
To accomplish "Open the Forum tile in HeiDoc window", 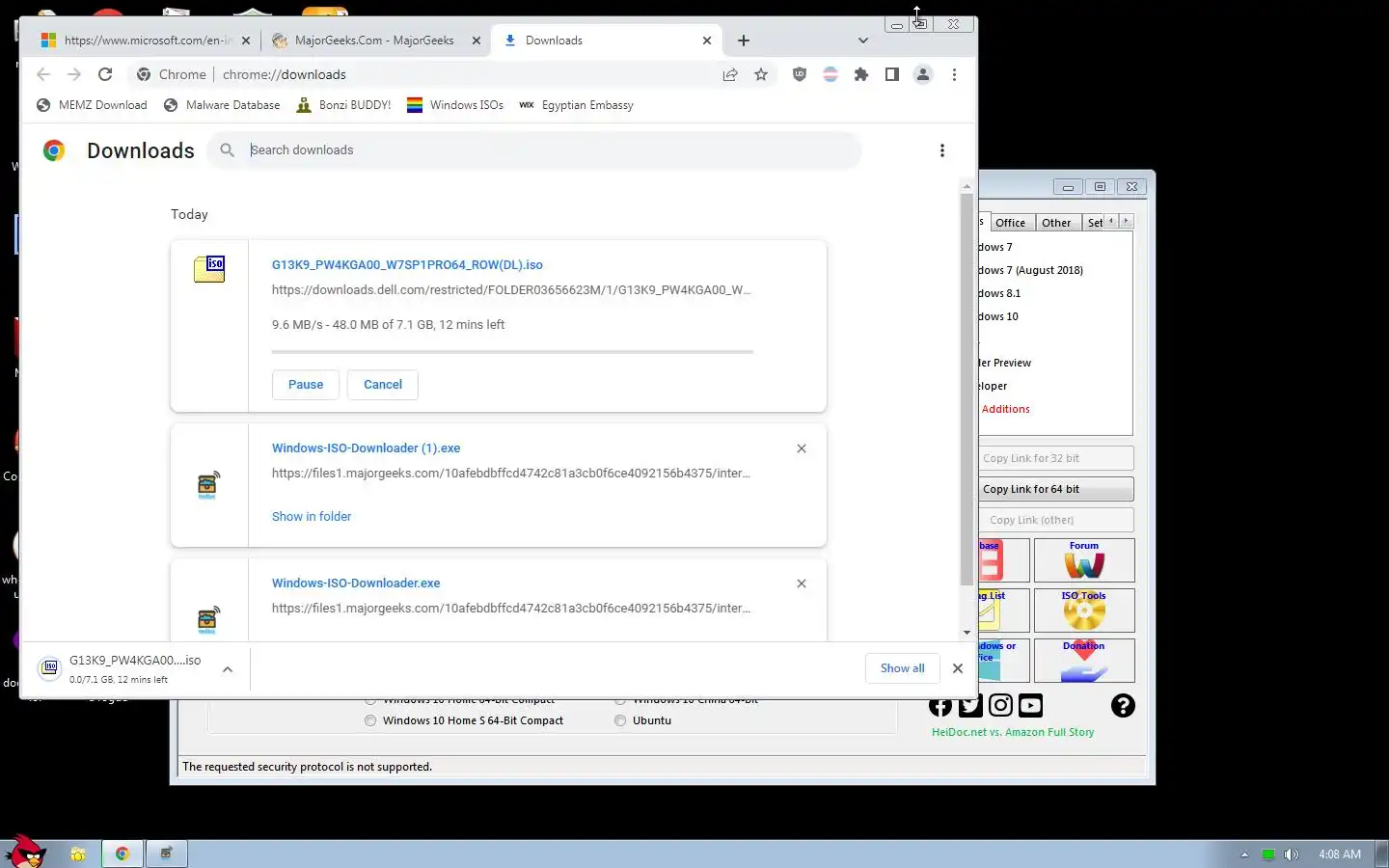I will 1084,560.
